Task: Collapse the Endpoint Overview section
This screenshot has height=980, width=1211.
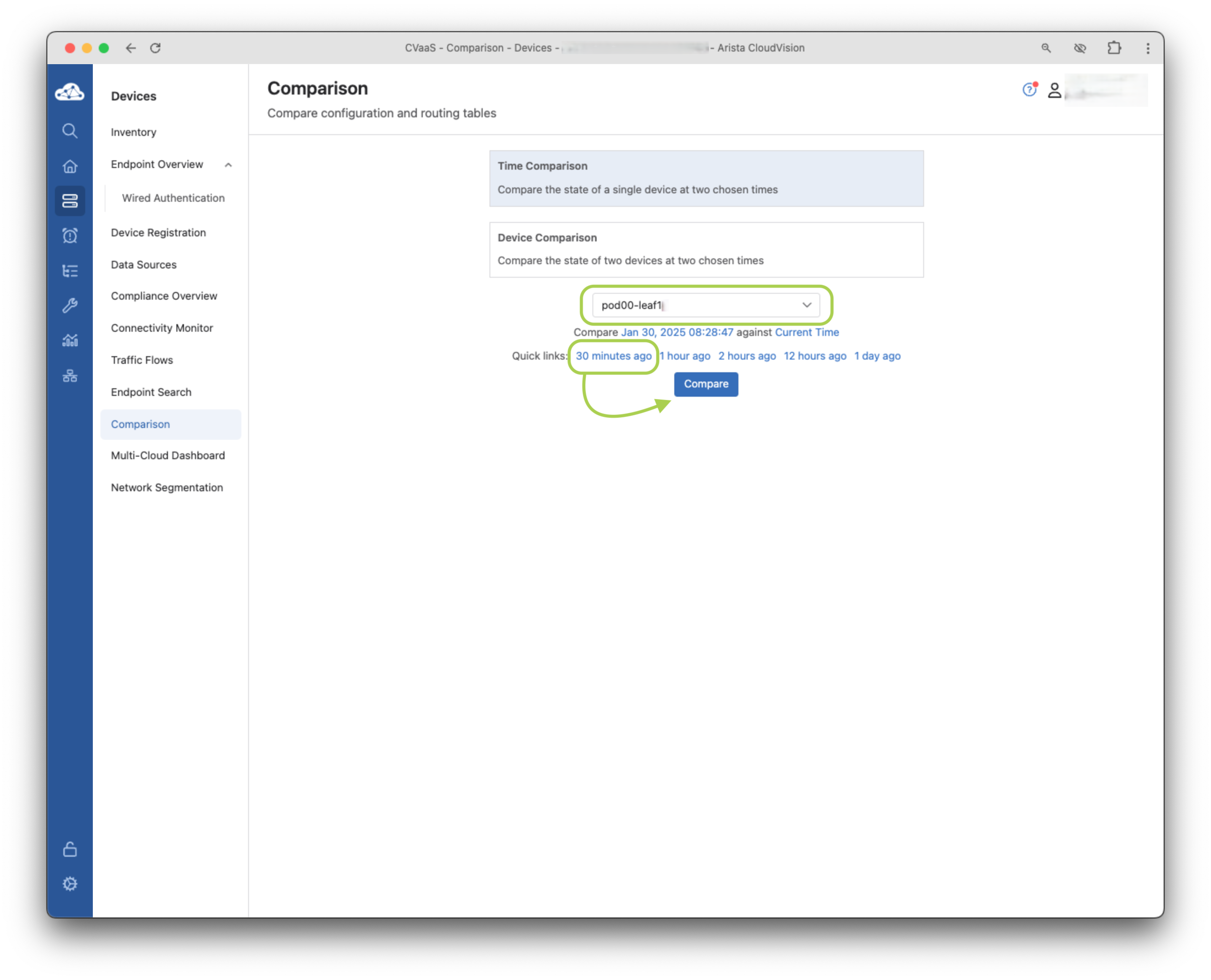Action: (x=228, y=165)
